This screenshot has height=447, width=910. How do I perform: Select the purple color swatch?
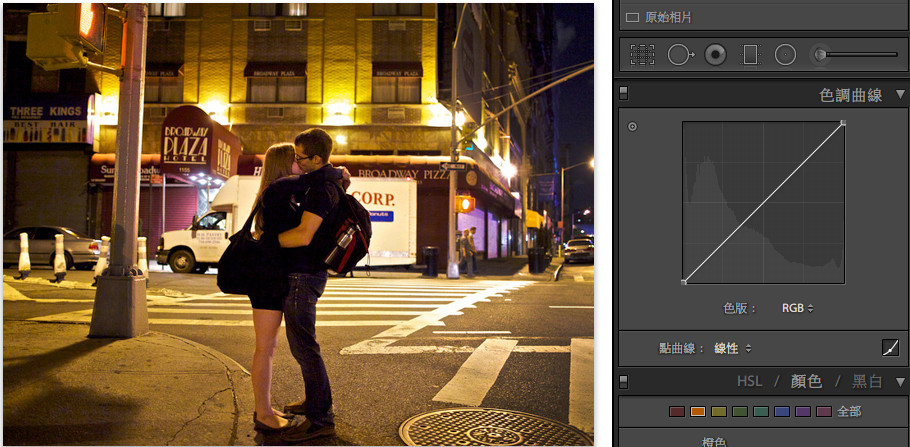(803, 412)
